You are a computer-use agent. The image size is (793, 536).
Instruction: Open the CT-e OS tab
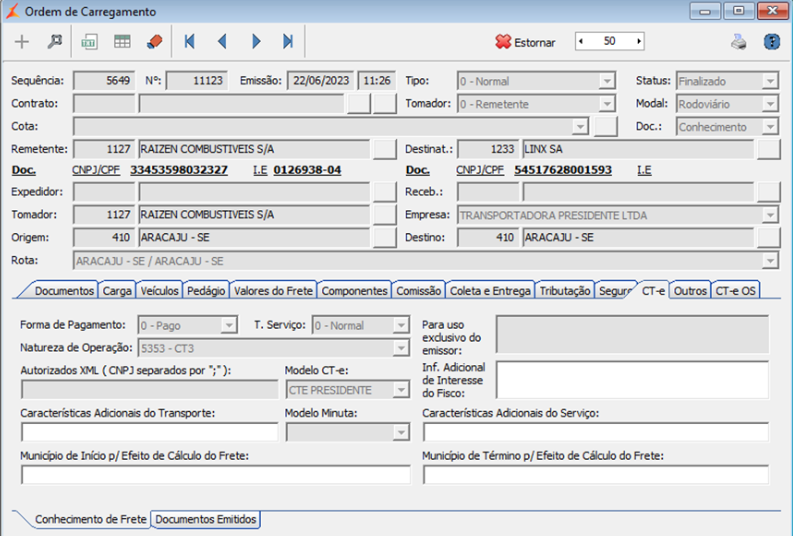pos(735,291)
